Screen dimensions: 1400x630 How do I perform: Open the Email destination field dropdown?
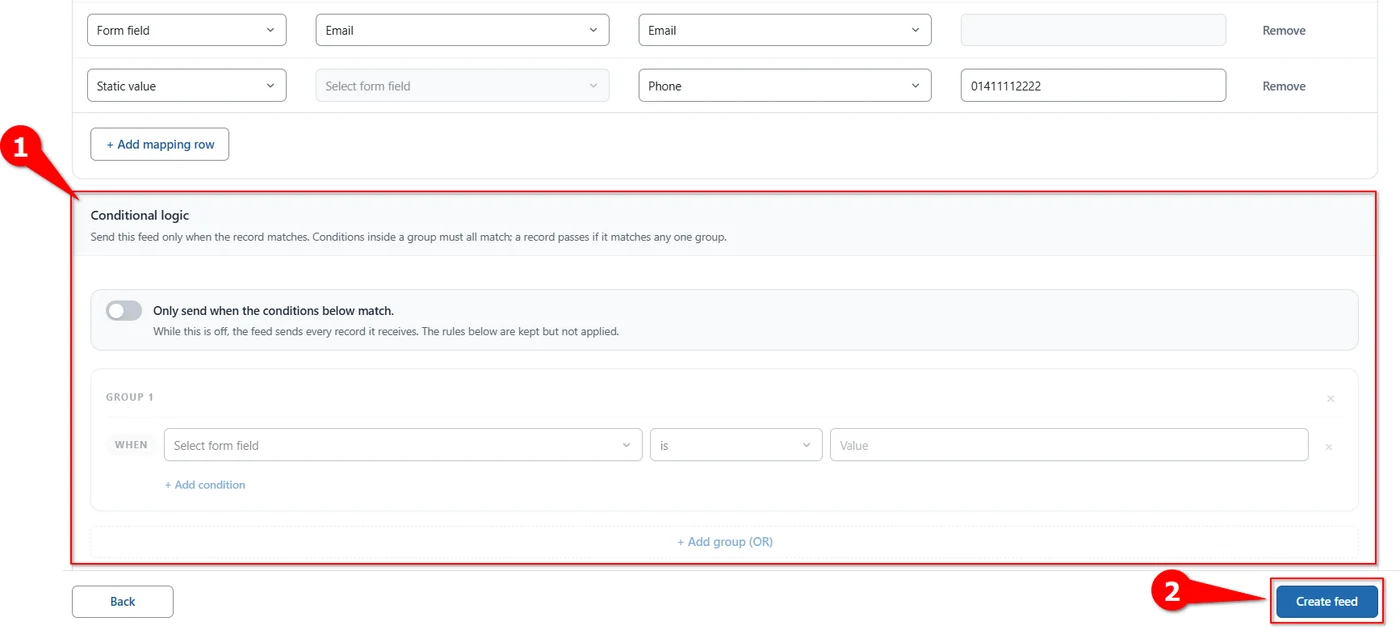pyautogui.click(x=785, y=30)
